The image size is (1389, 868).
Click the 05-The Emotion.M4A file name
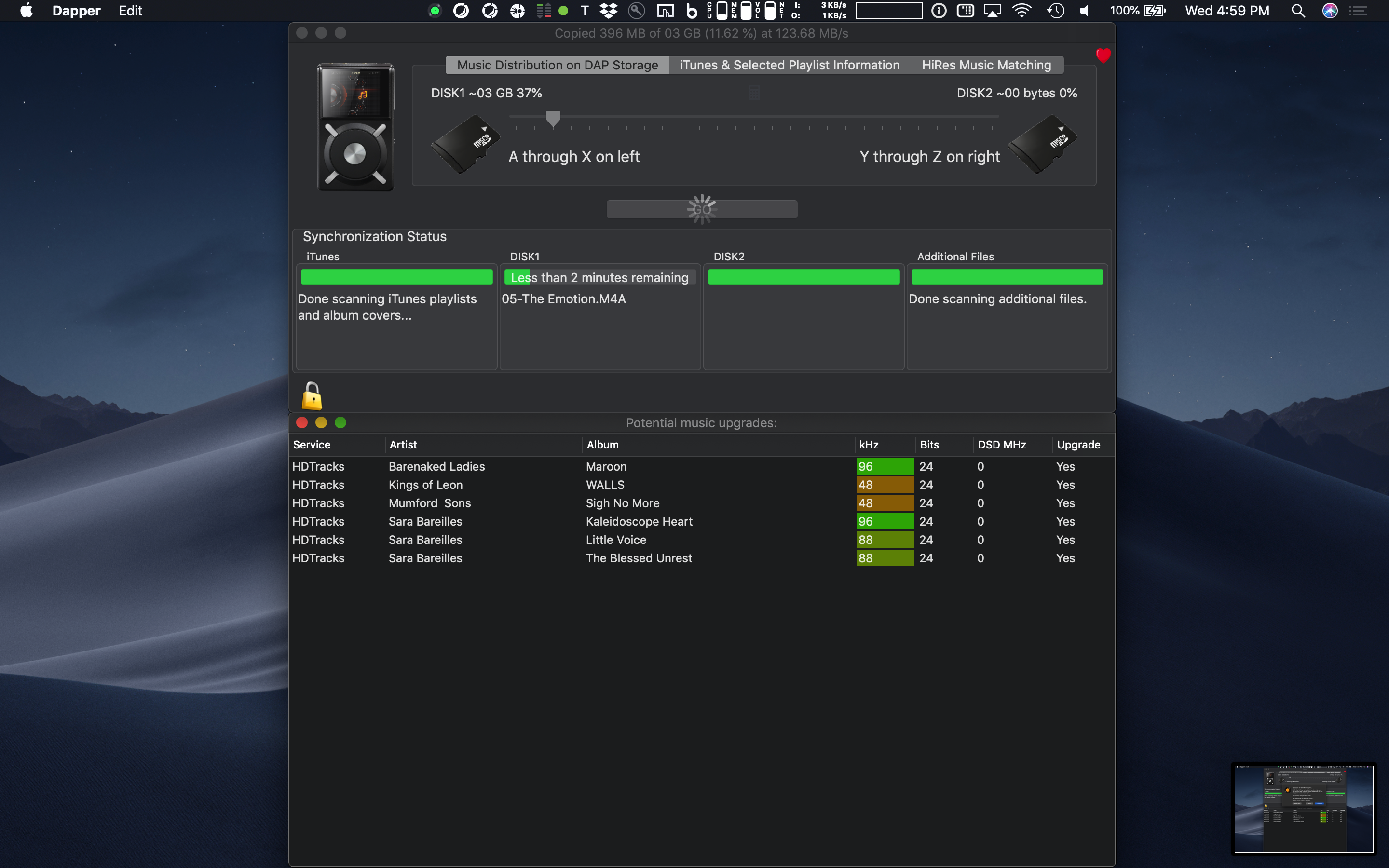tap(564, 298)
